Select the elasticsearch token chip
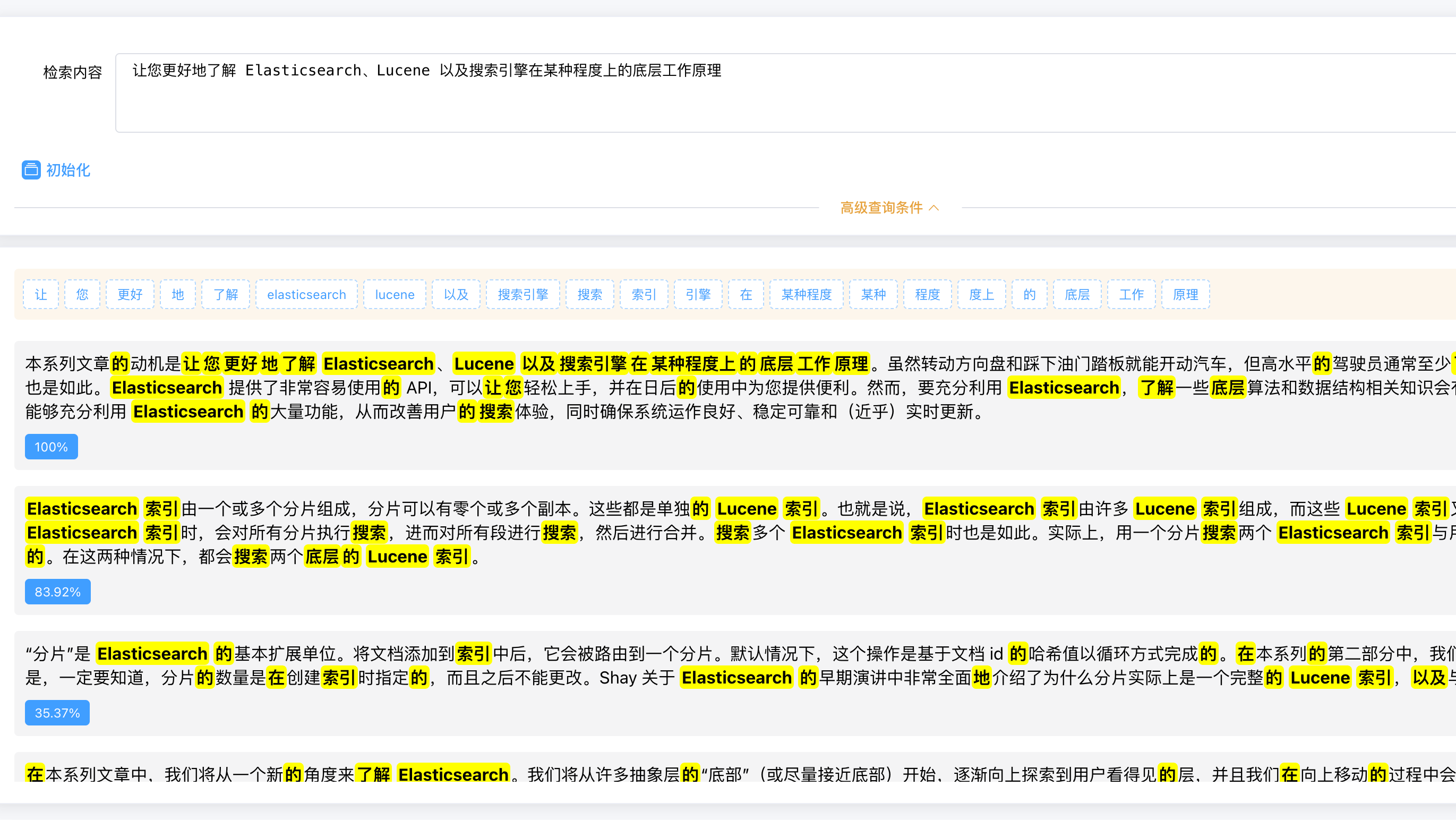The width and height of the screenshot is (1456, 820). point(306,294)
